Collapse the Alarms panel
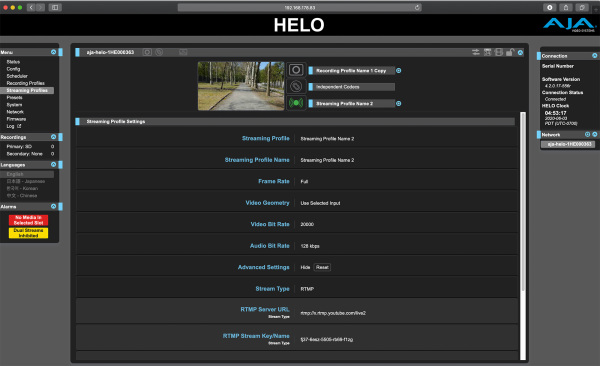Image resolution: width=600 pixels, height=366 pixels. pos(54,206)
